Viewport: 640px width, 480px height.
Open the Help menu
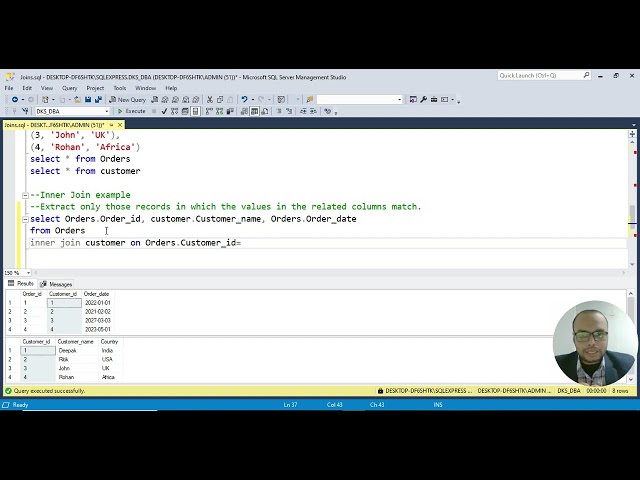pyautogui.click(x=171, y=88)
